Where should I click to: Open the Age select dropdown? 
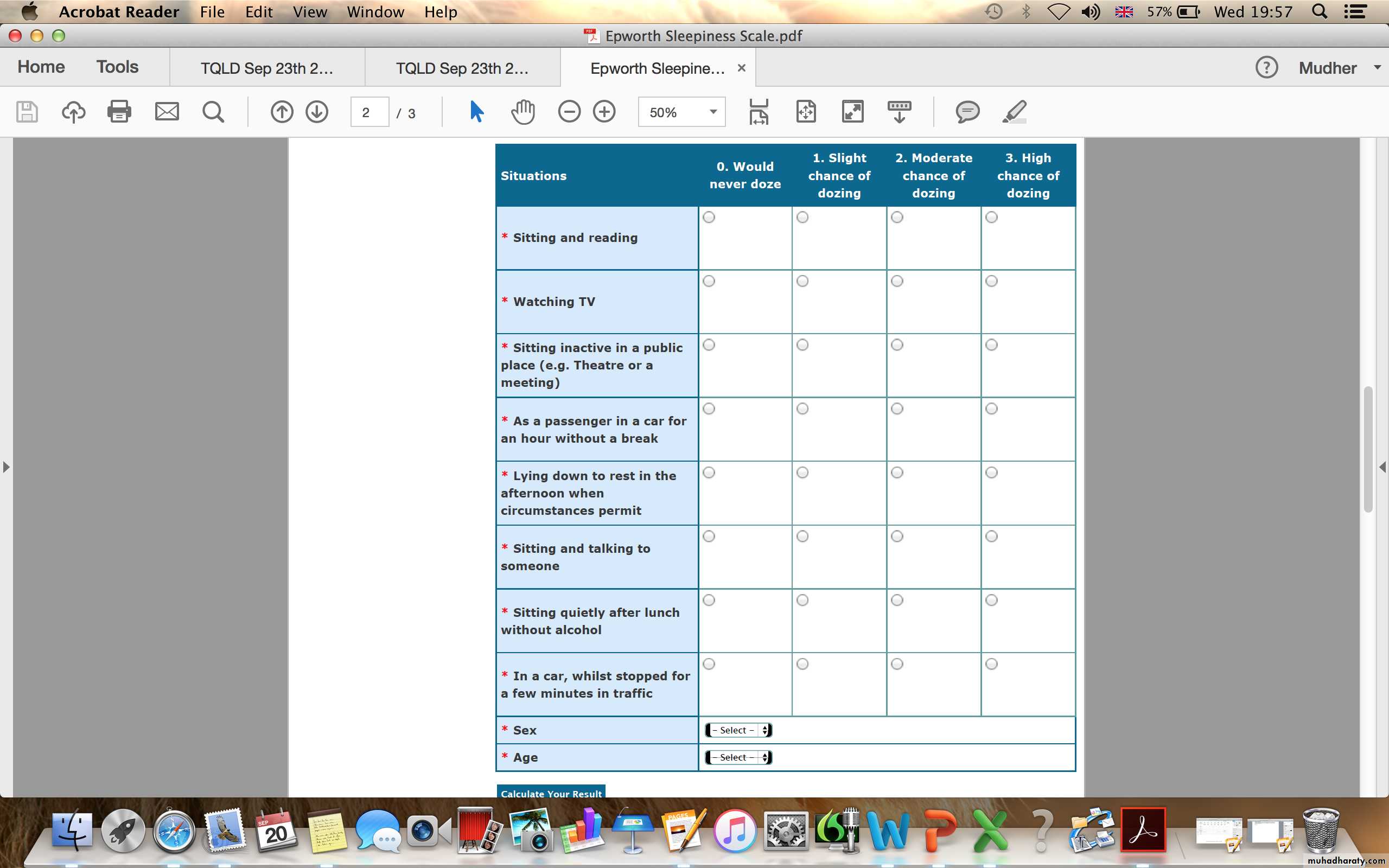(738, 757)
